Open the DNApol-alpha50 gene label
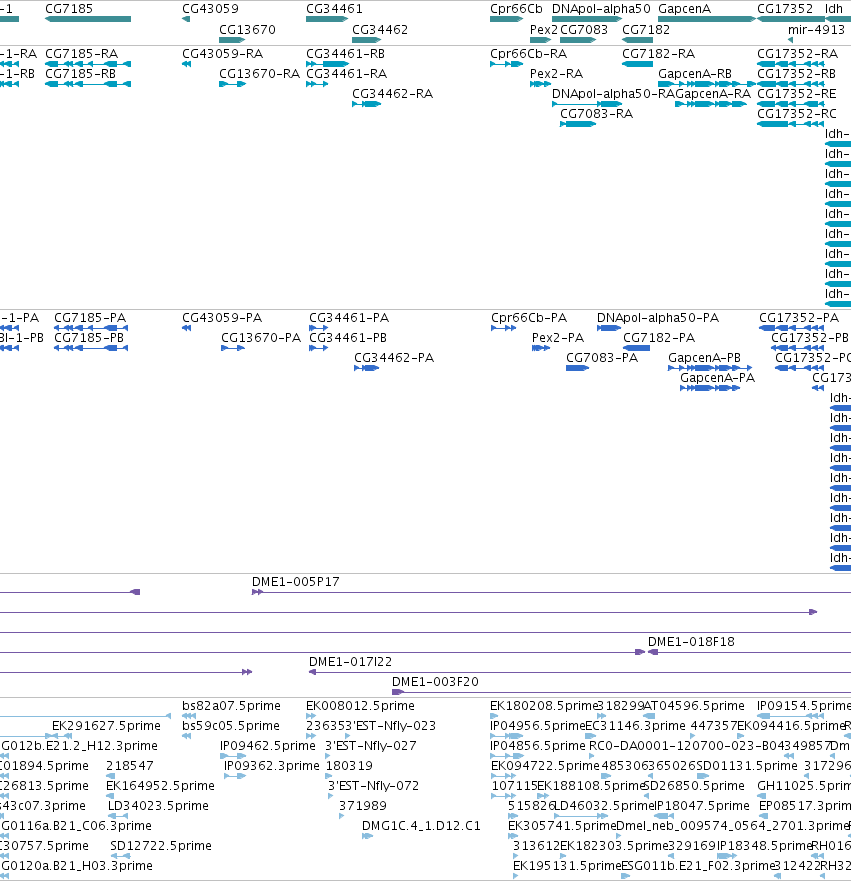 (x=601, y=9)
